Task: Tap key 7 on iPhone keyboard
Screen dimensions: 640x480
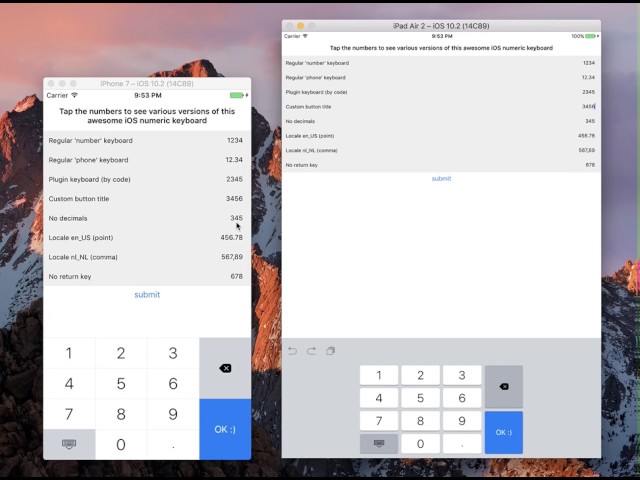Action: tap(69, 414)
